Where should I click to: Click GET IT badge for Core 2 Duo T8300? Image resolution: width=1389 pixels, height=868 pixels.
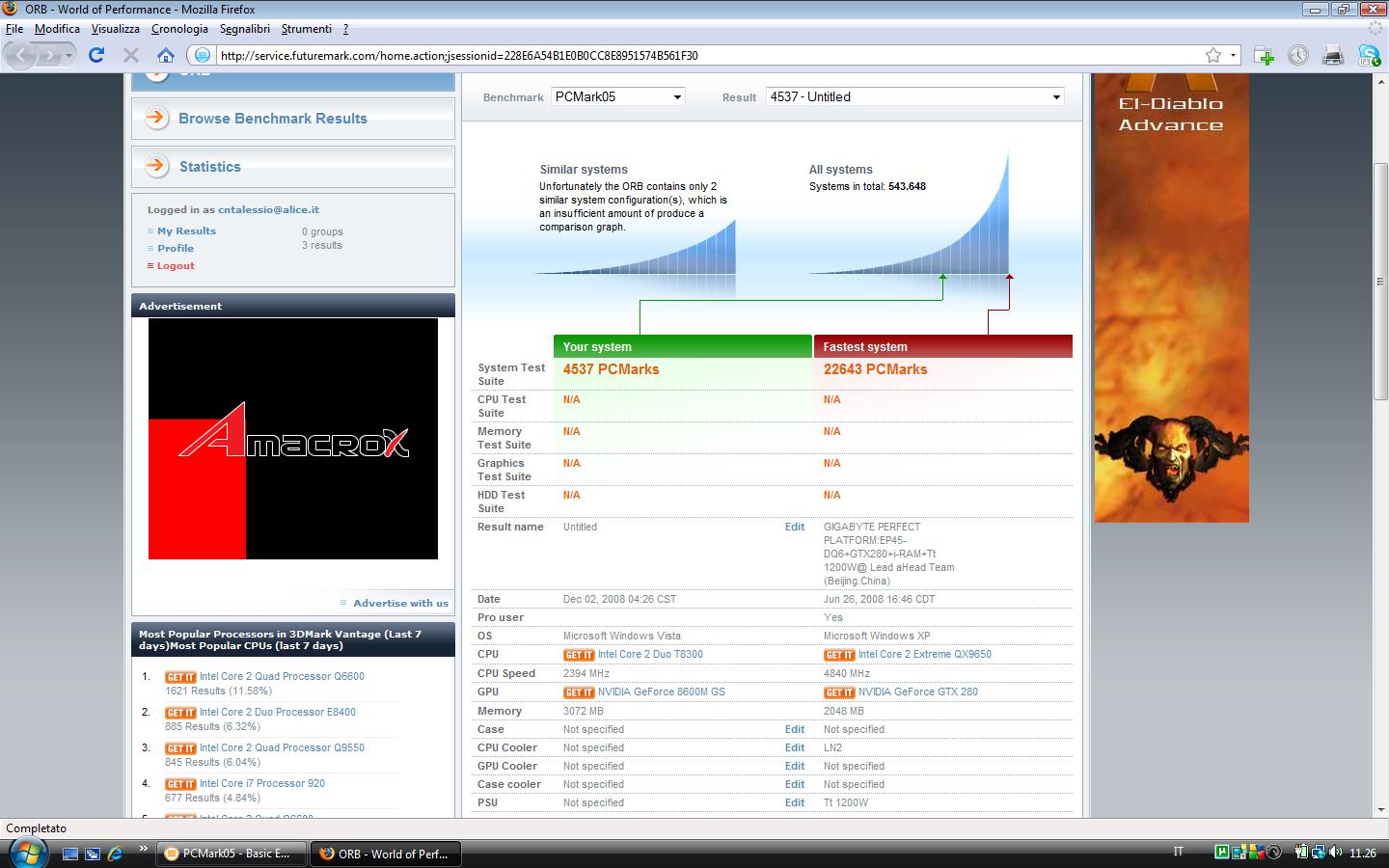[579, 655]
